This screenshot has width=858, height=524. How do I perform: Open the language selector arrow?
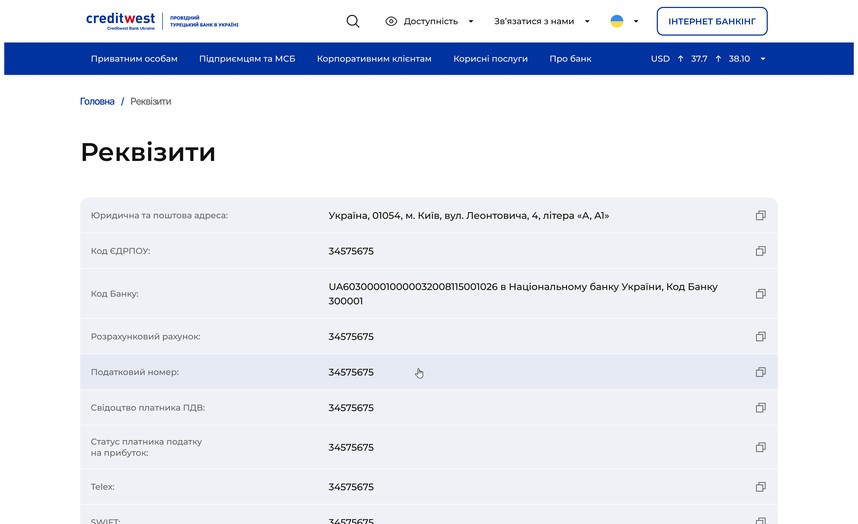636,21
